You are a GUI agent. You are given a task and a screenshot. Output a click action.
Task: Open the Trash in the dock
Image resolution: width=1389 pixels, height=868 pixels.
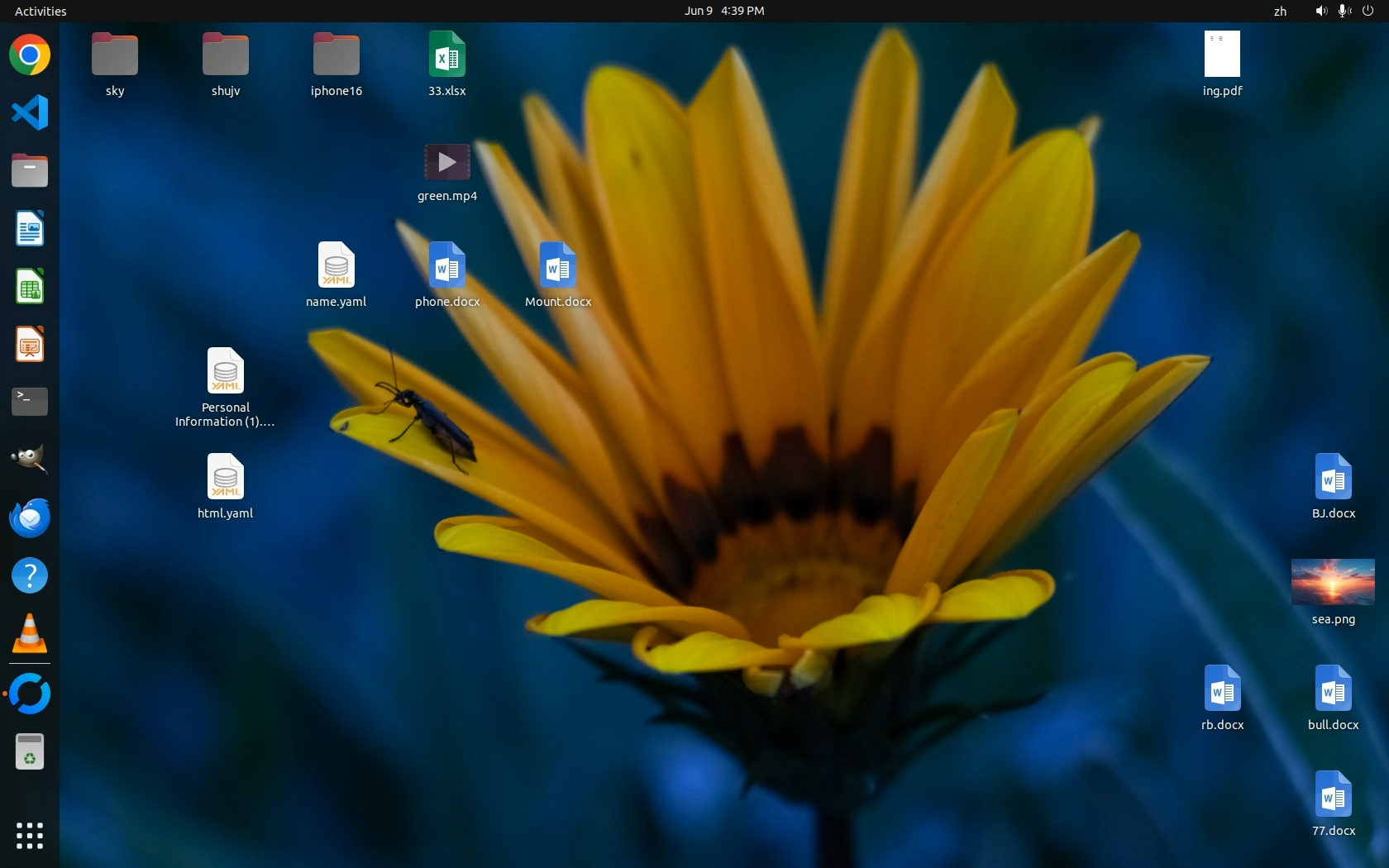[x=30, y=752]
